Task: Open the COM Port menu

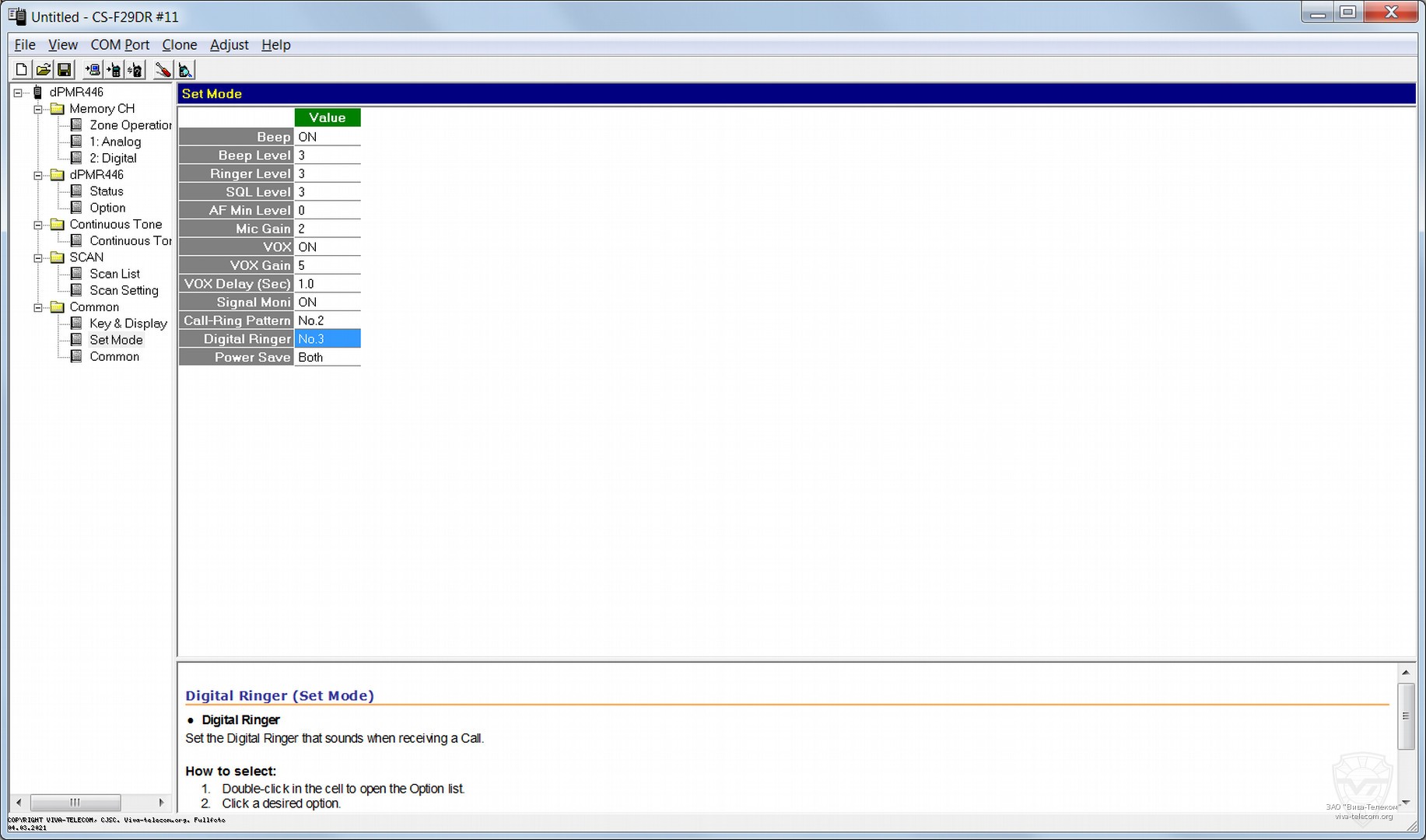Action: tap(120, 45)
